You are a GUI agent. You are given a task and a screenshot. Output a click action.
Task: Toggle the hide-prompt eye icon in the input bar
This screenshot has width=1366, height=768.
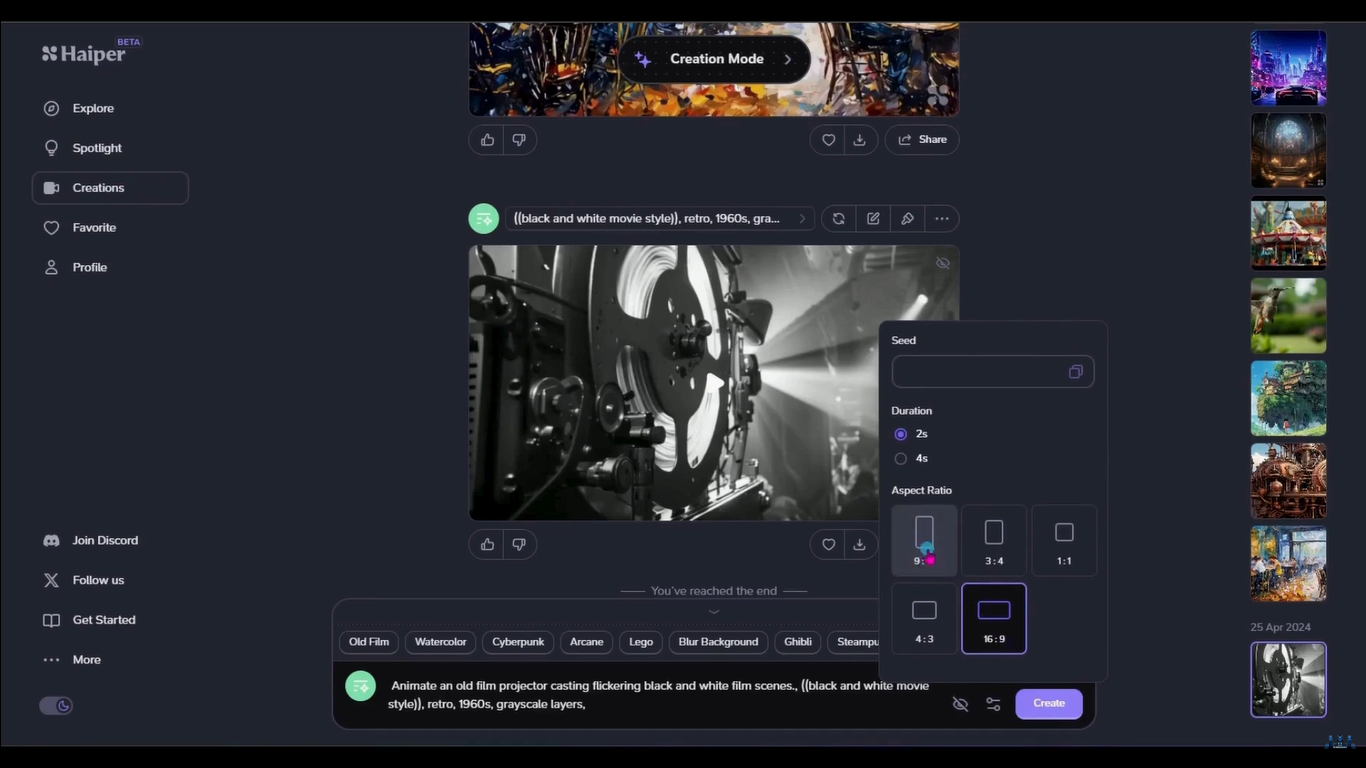click(x=960, y=703)
